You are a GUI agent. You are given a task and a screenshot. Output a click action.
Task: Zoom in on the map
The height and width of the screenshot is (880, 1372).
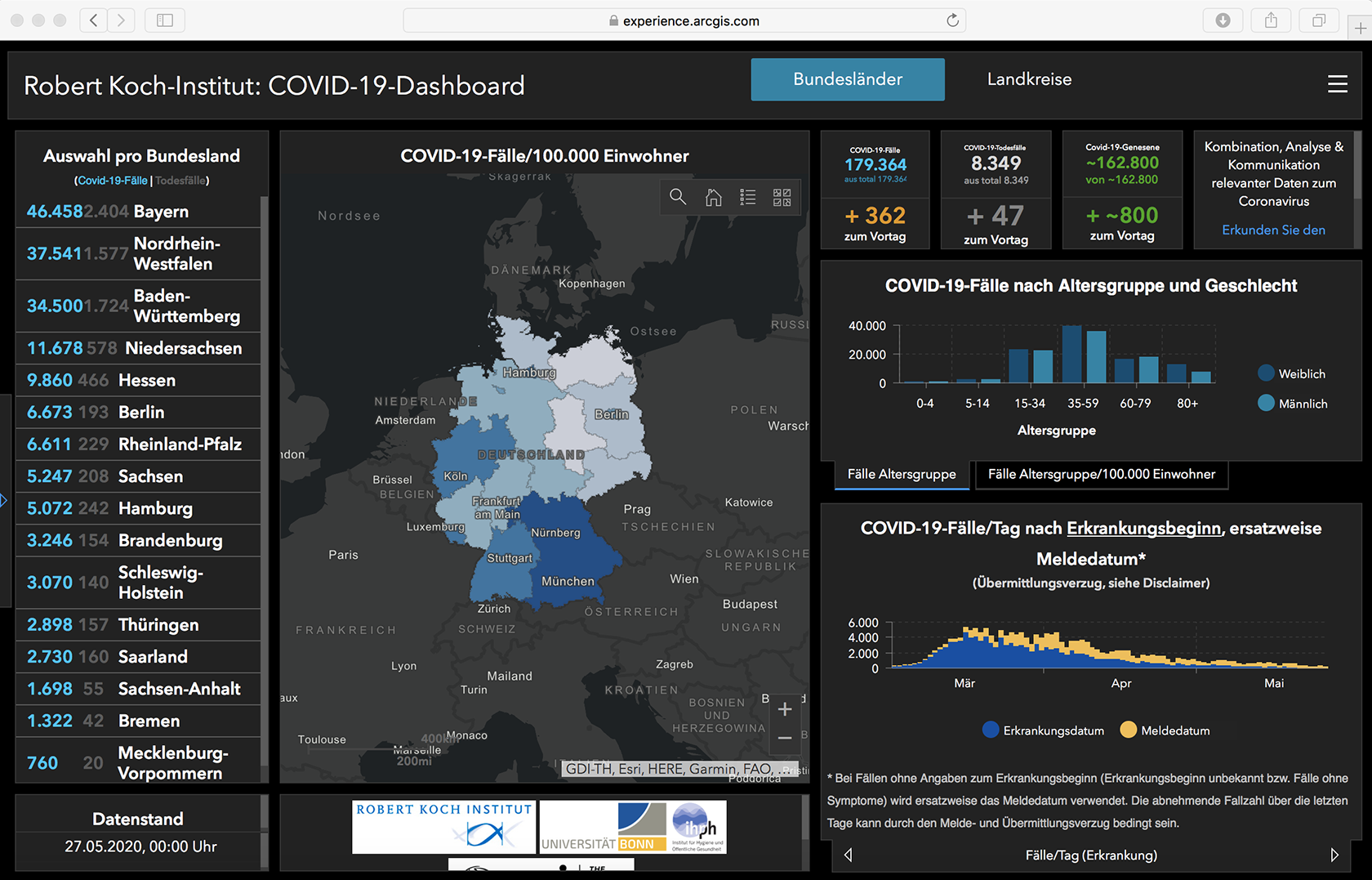[x=785, y=709]
